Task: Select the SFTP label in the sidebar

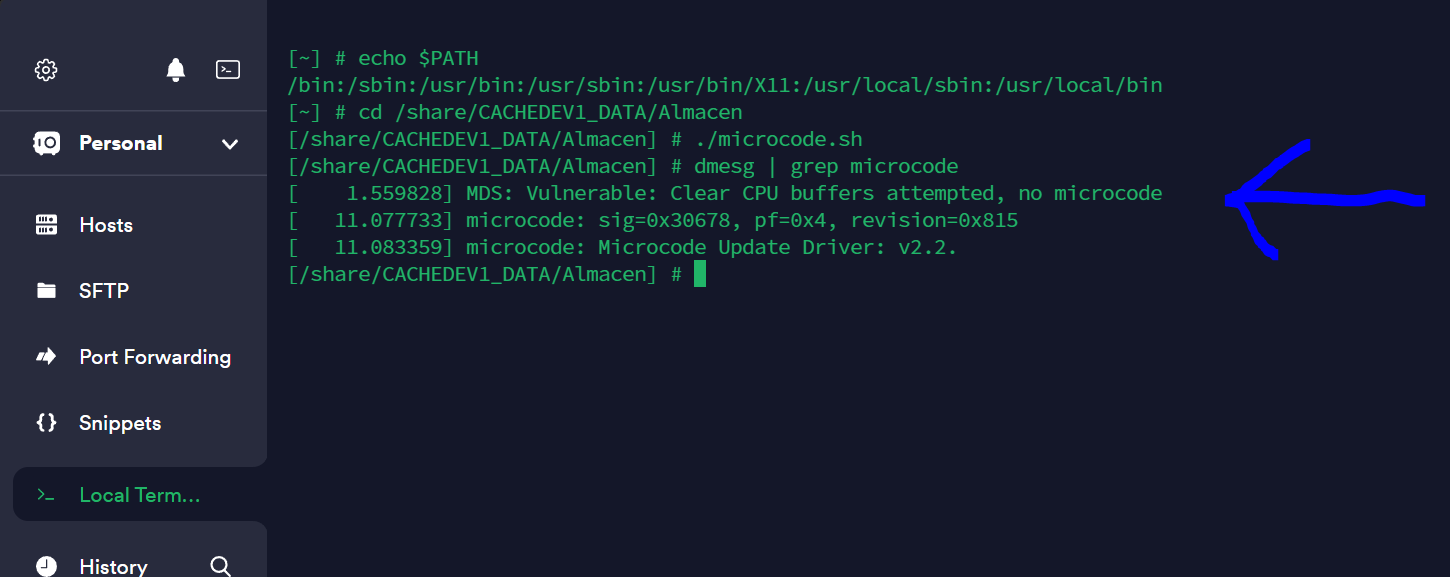Action: (104, 291)
